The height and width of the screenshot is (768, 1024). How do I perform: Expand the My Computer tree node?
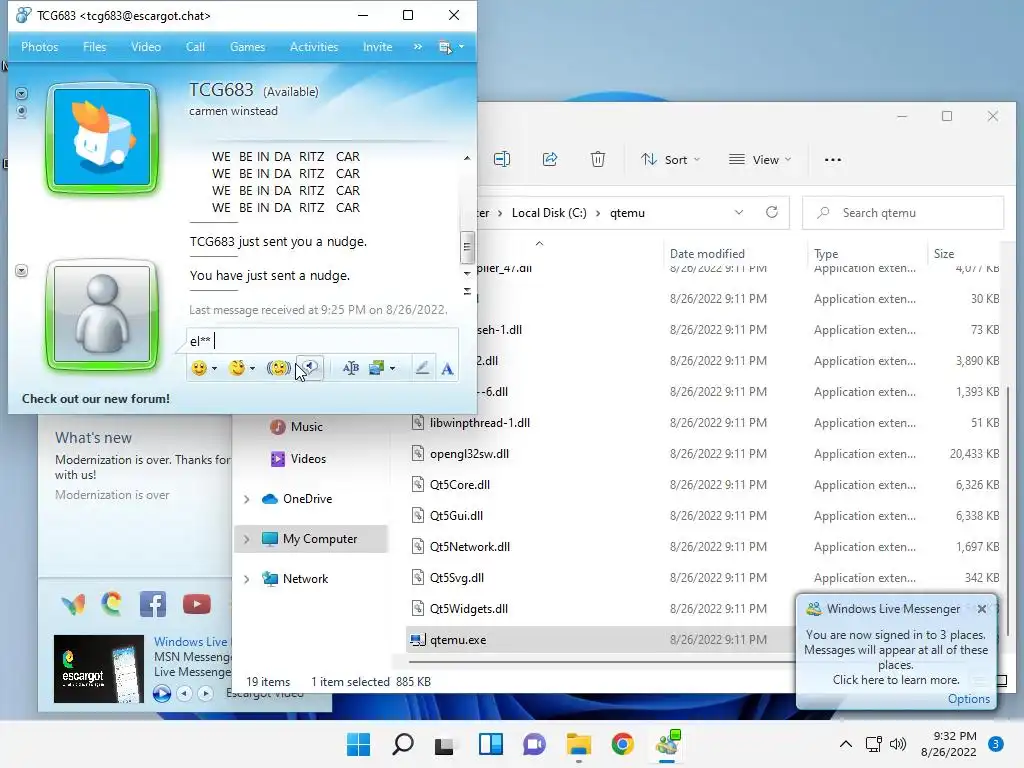point(247,539)
